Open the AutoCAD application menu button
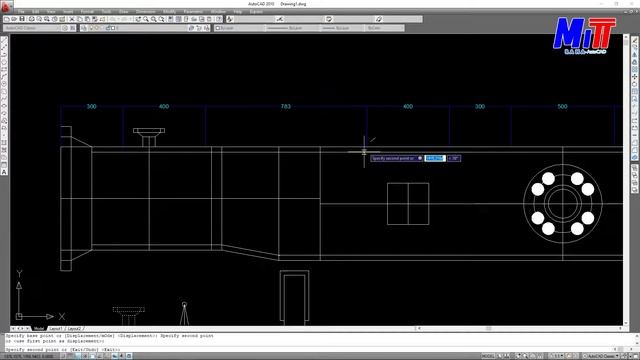The image size is (640, 360). (6, 6)
